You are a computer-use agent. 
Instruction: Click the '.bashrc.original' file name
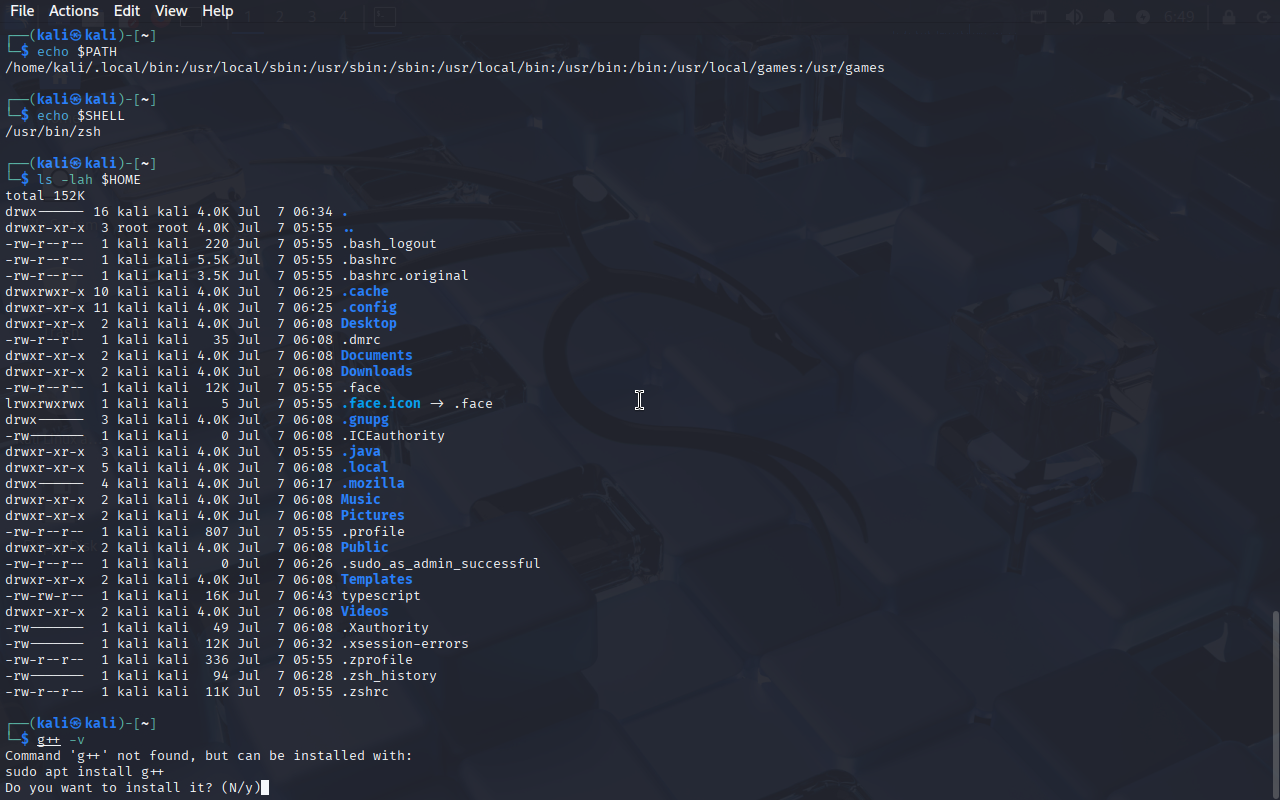tap(405, 276)
